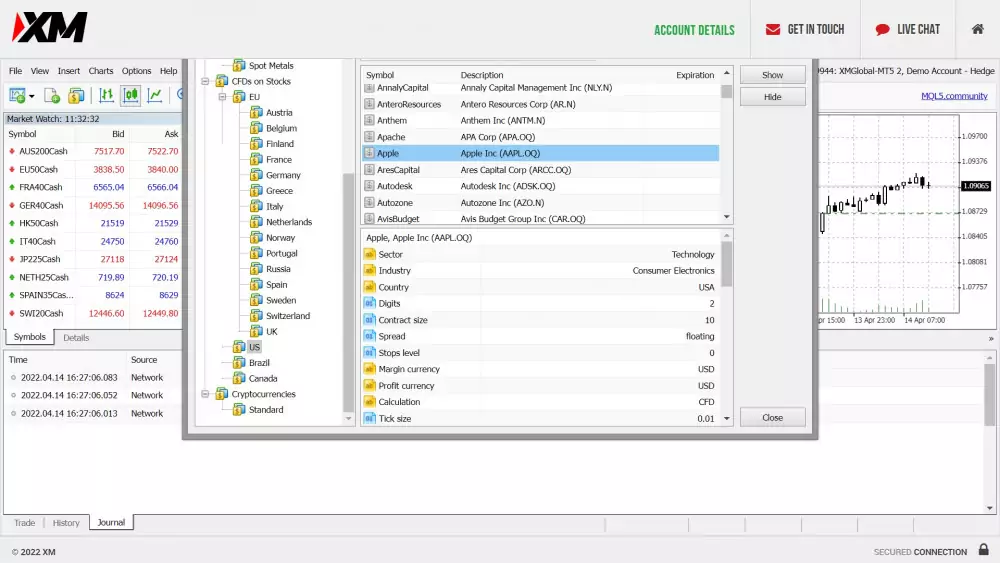
Task: Click the Autozone symbol row icon
Action: pyautogui.click(x=369, y=203)
